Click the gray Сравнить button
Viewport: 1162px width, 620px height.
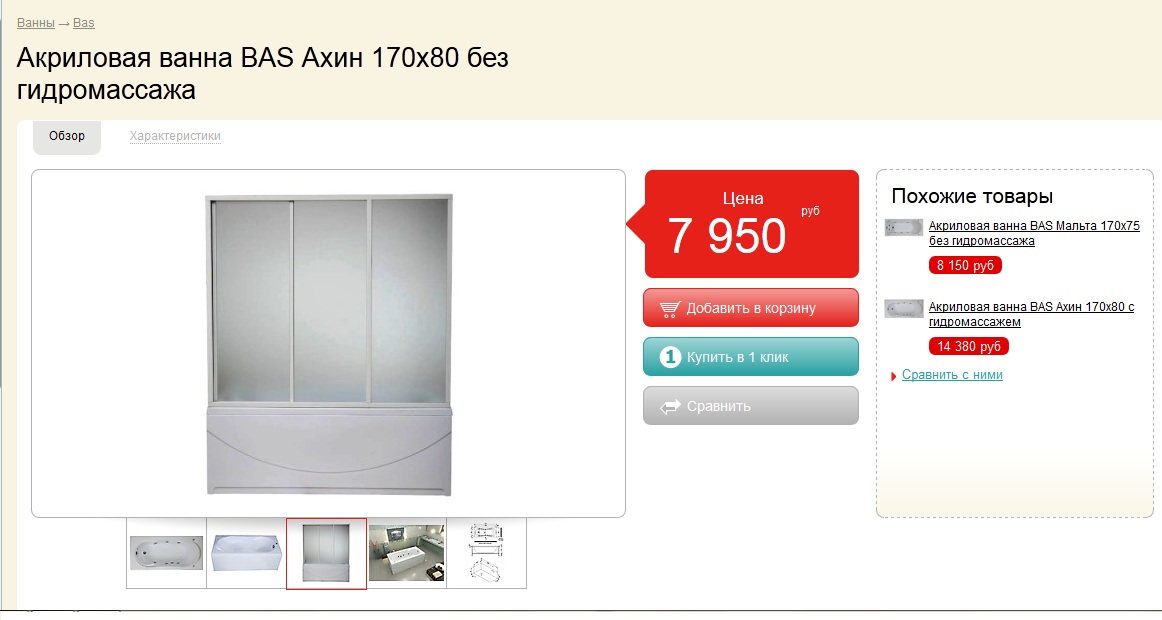pyautogui.click(x=751, y=406)
